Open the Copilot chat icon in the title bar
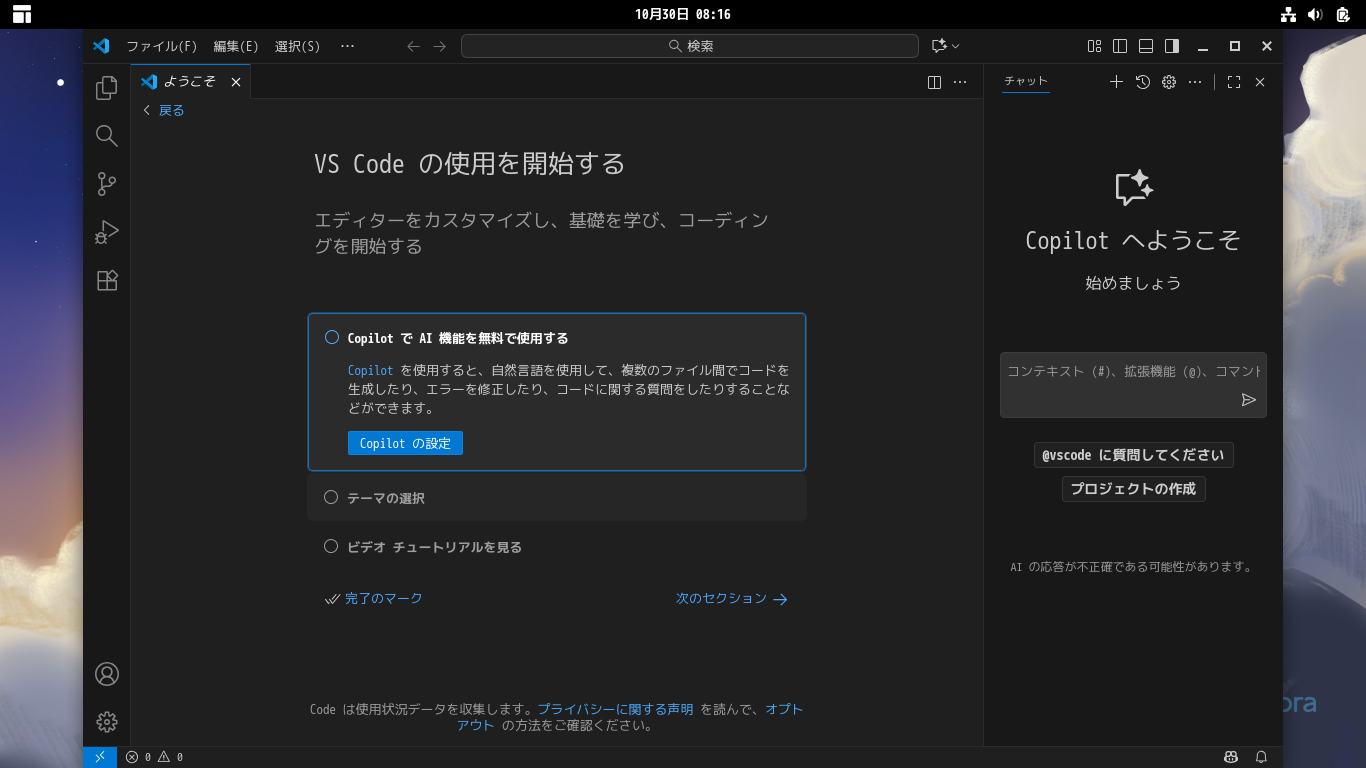The height and width of the screenshot is (768, 1366). pyautogui.click(x=938, y=46)
